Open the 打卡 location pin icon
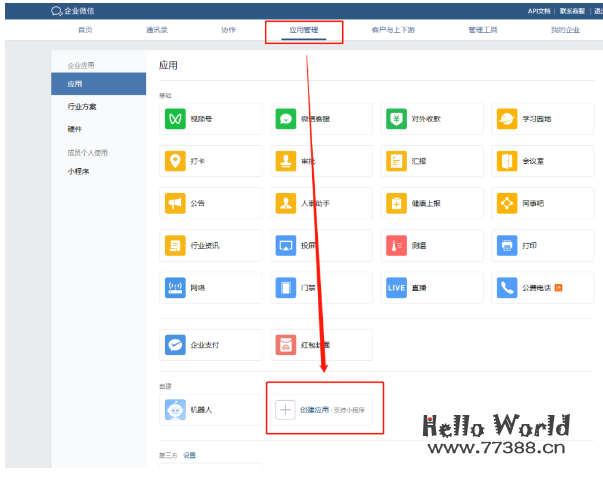The width and height of the screenshot is (603, 478). [175, 161]
